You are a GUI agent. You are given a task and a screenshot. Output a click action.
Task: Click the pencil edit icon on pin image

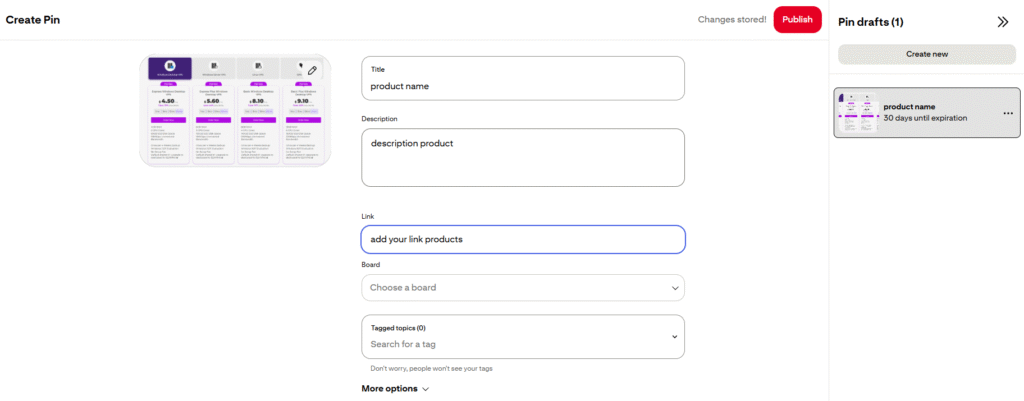coord(312,70)
